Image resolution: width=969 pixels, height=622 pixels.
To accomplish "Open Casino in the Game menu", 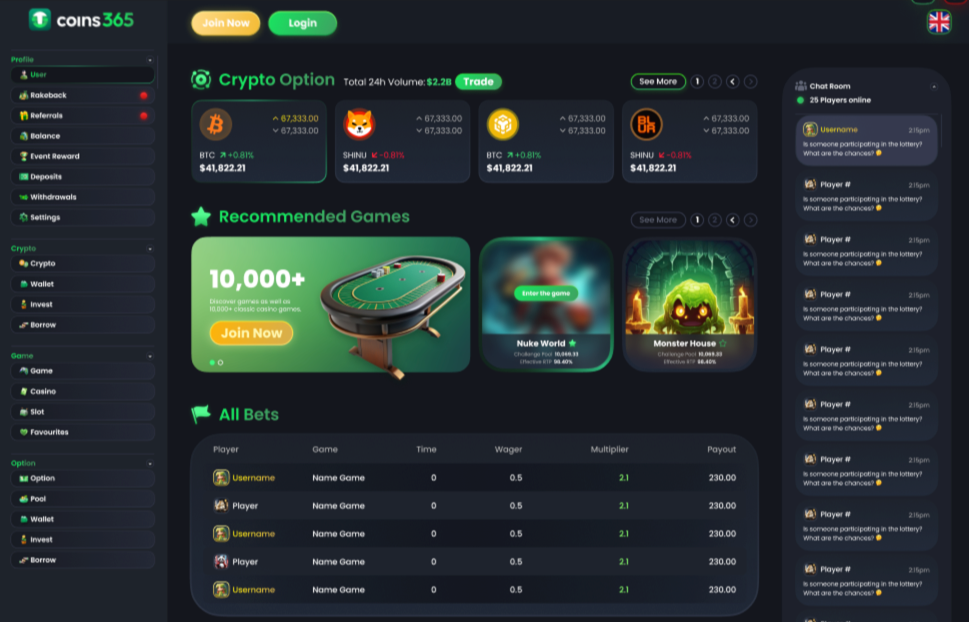I will [83, 391].
